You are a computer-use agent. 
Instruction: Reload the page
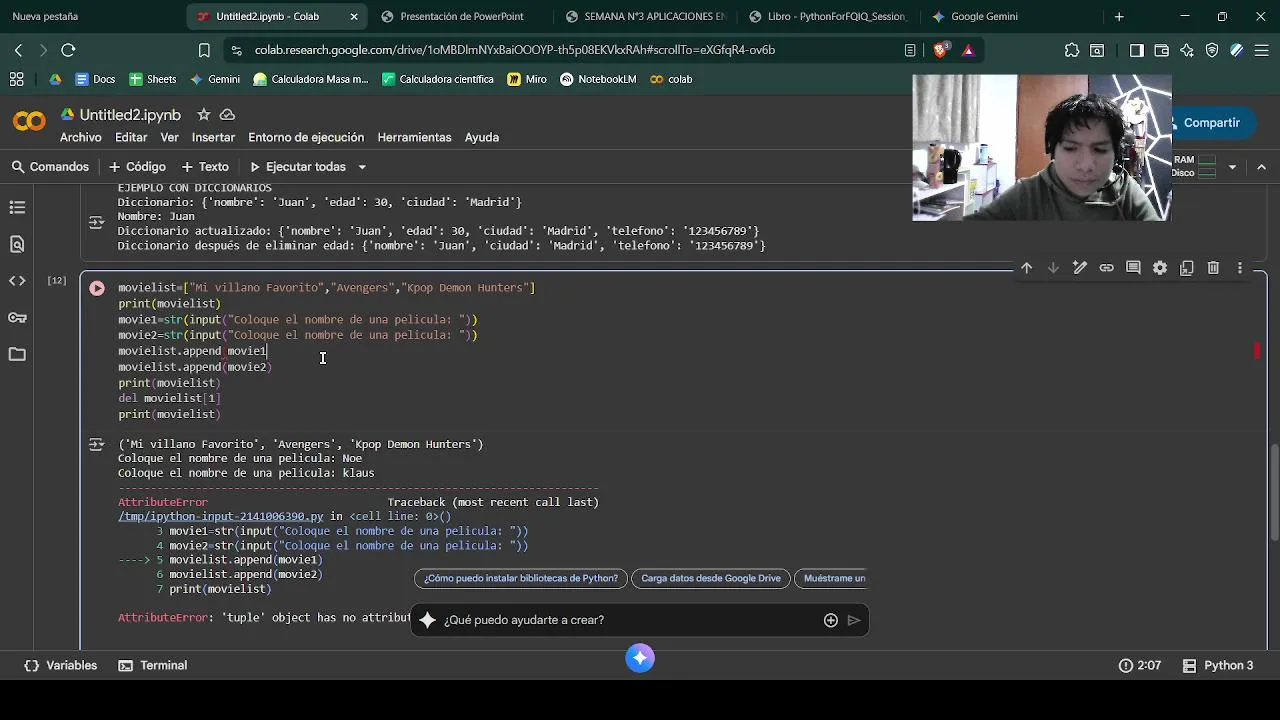tap(68, 50)
